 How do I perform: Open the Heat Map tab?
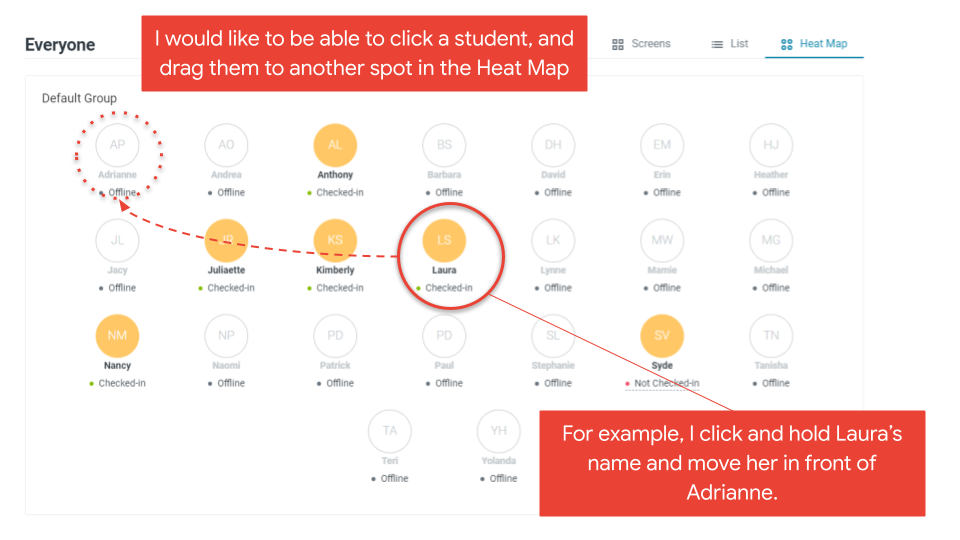[814, 44]
